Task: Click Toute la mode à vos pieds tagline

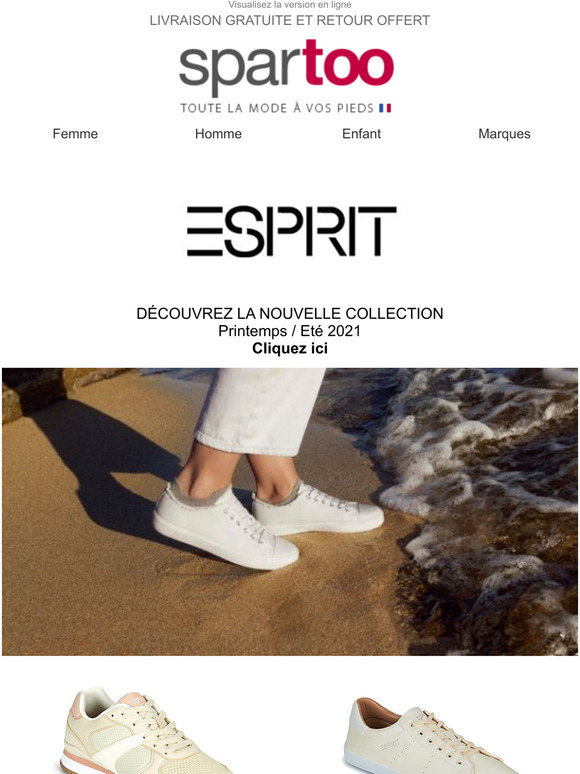Action: coord(277,108)
